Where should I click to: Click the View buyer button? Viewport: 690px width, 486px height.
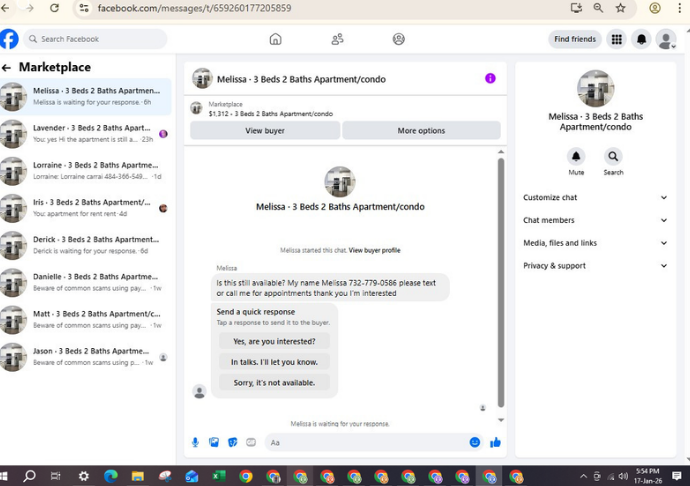point(265,131)
